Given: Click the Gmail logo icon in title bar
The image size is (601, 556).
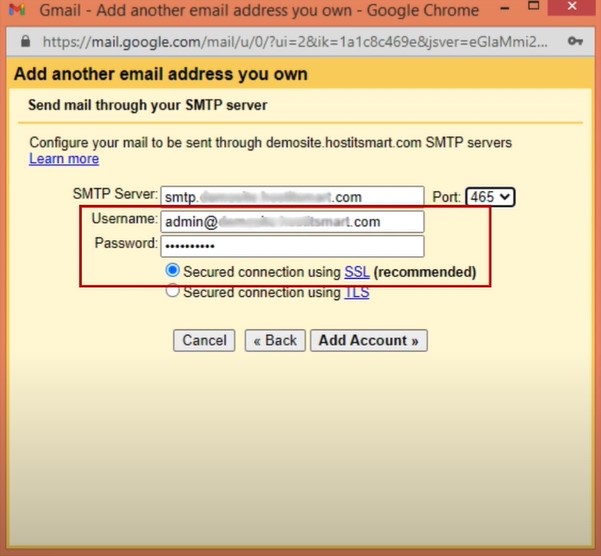Looking at the screenshot, I should pos(17,10).
